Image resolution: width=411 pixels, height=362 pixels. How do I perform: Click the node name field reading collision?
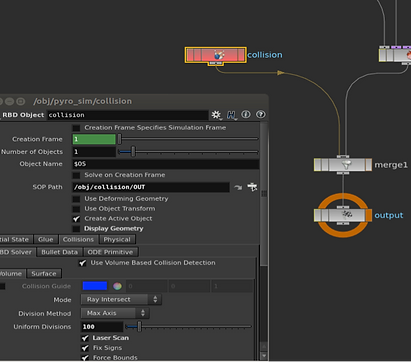pyautogui.click(x=128, y=115)
